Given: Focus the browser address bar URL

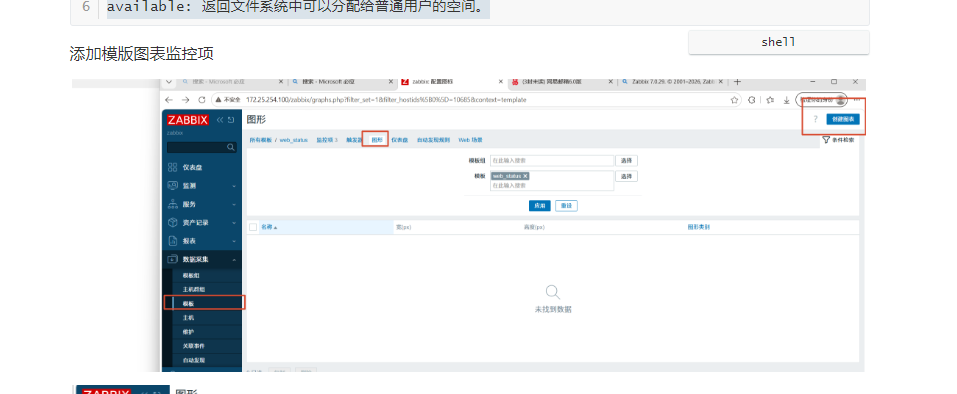Looking at the screenshot, I should pyautogui.click(x=386, y=100).
